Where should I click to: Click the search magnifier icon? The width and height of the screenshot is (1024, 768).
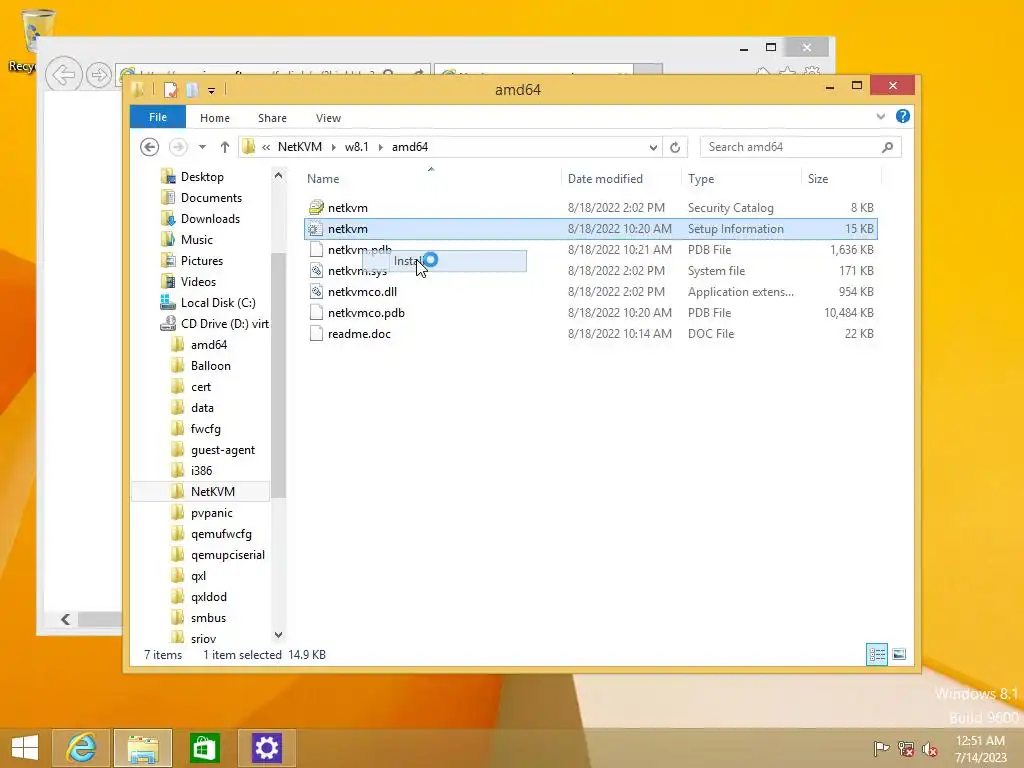888,147
